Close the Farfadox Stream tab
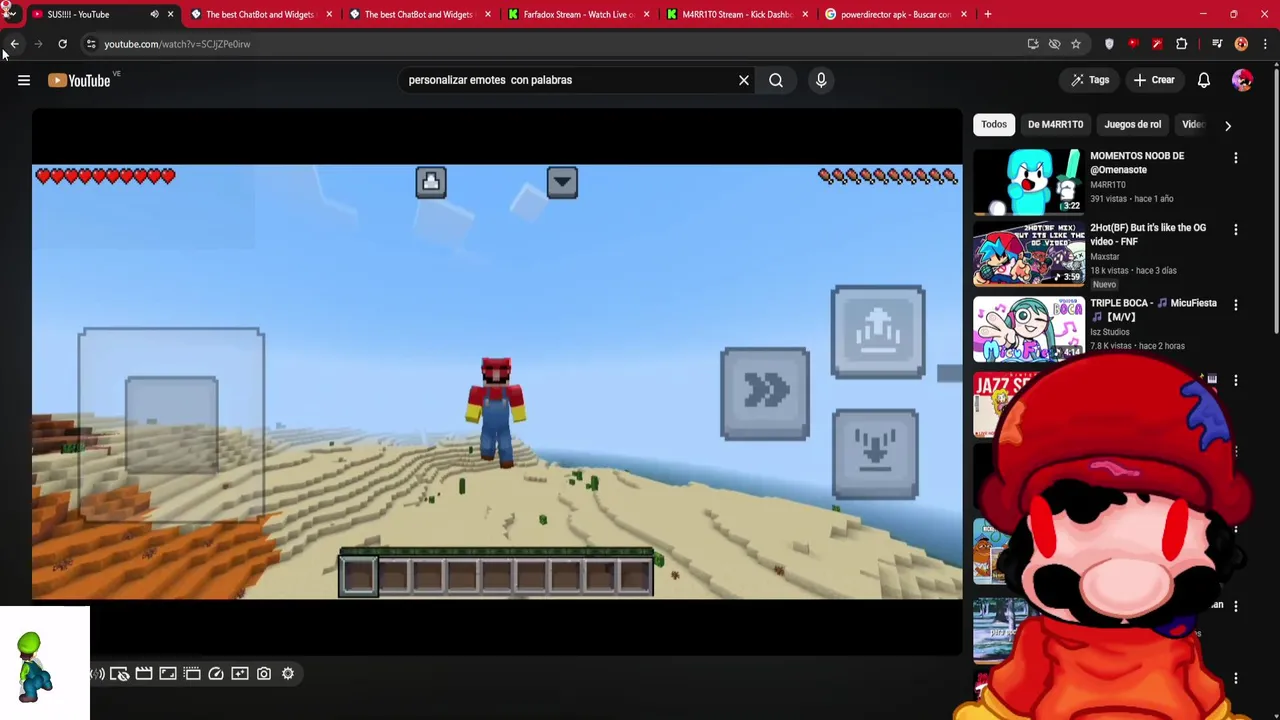Viewport: 1280px width, 720px height. coord(646,14)
